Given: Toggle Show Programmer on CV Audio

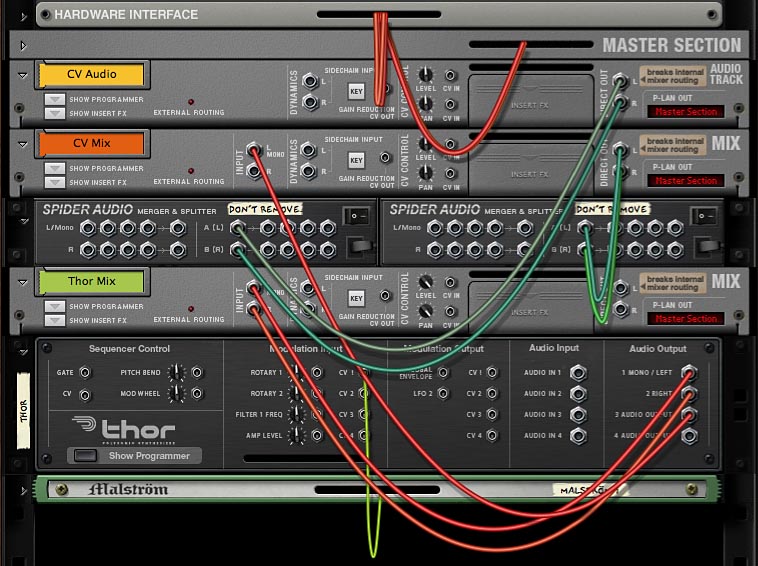Looking at the screenshot, I should click(55, 99).
